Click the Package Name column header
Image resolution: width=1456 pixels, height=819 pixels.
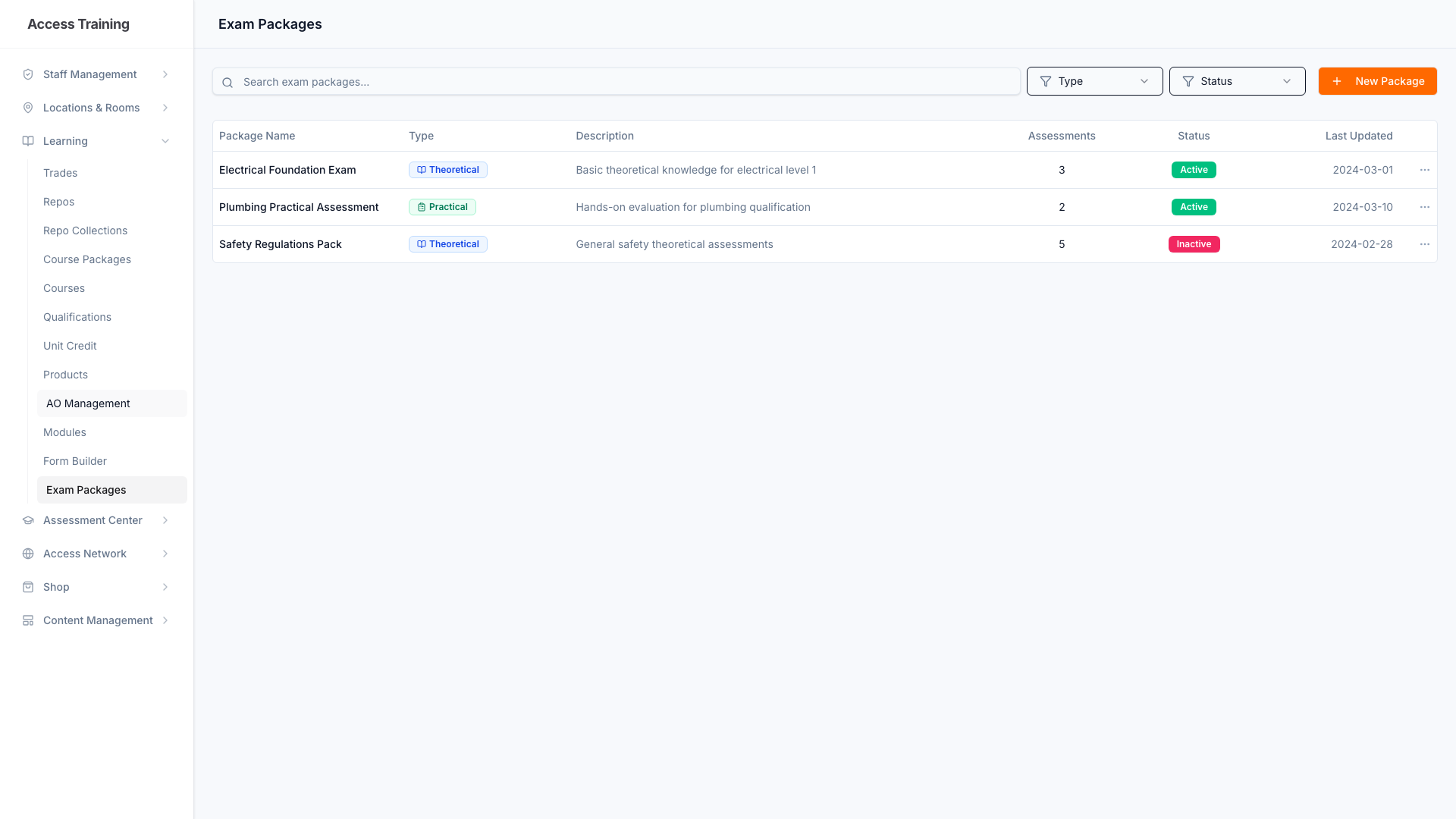[257, 136]
